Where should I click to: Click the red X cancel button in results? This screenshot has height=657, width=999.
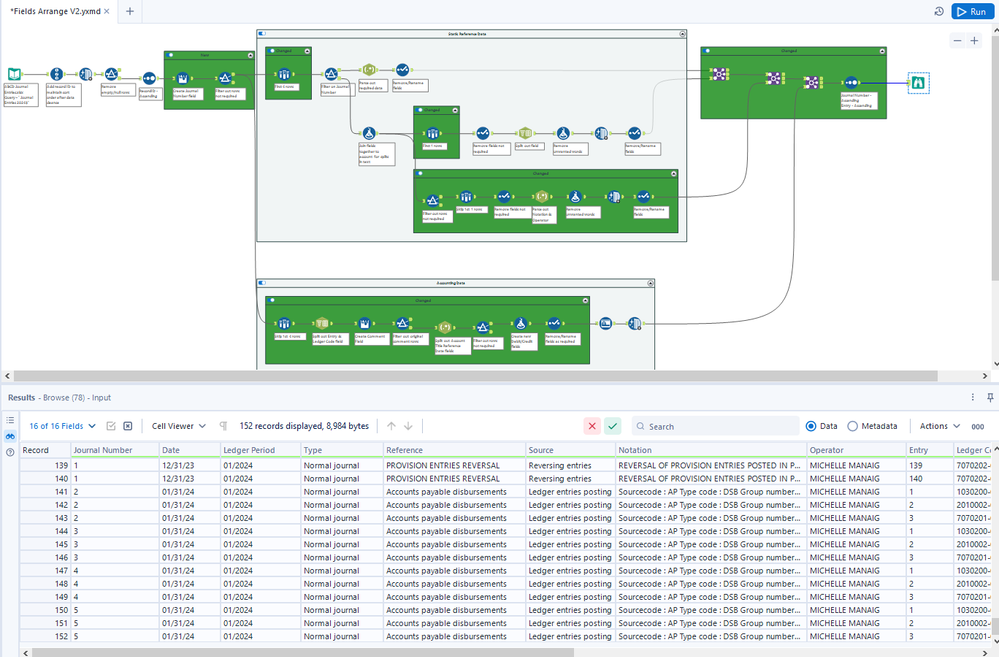pyautogui.click(x=592, y=426)
